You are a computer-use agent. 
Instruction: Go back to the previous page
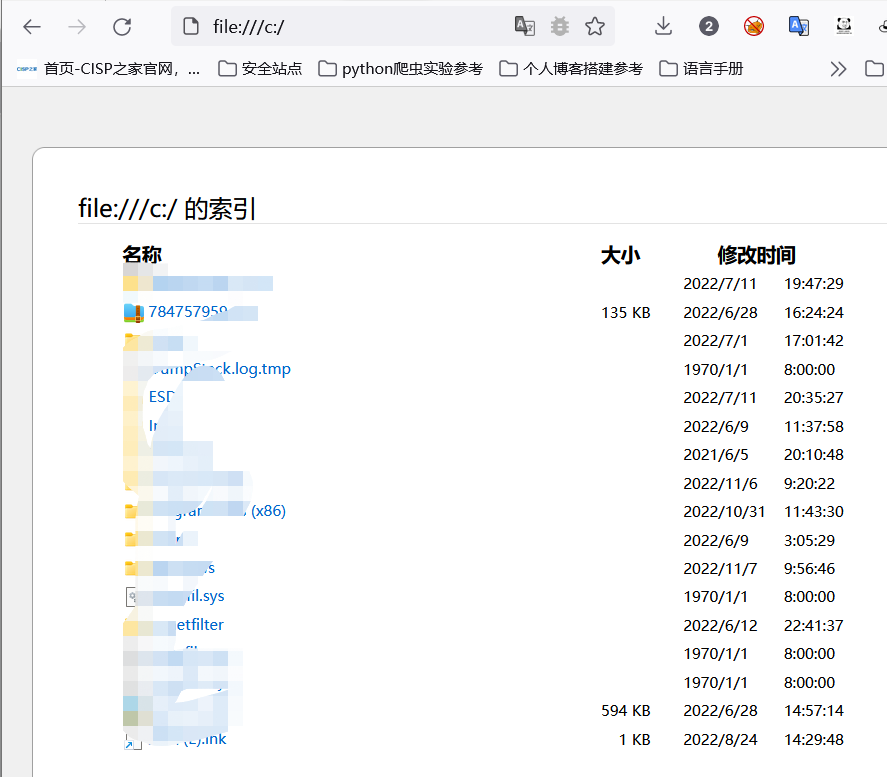pyautogui.click(x=32, y=27)
